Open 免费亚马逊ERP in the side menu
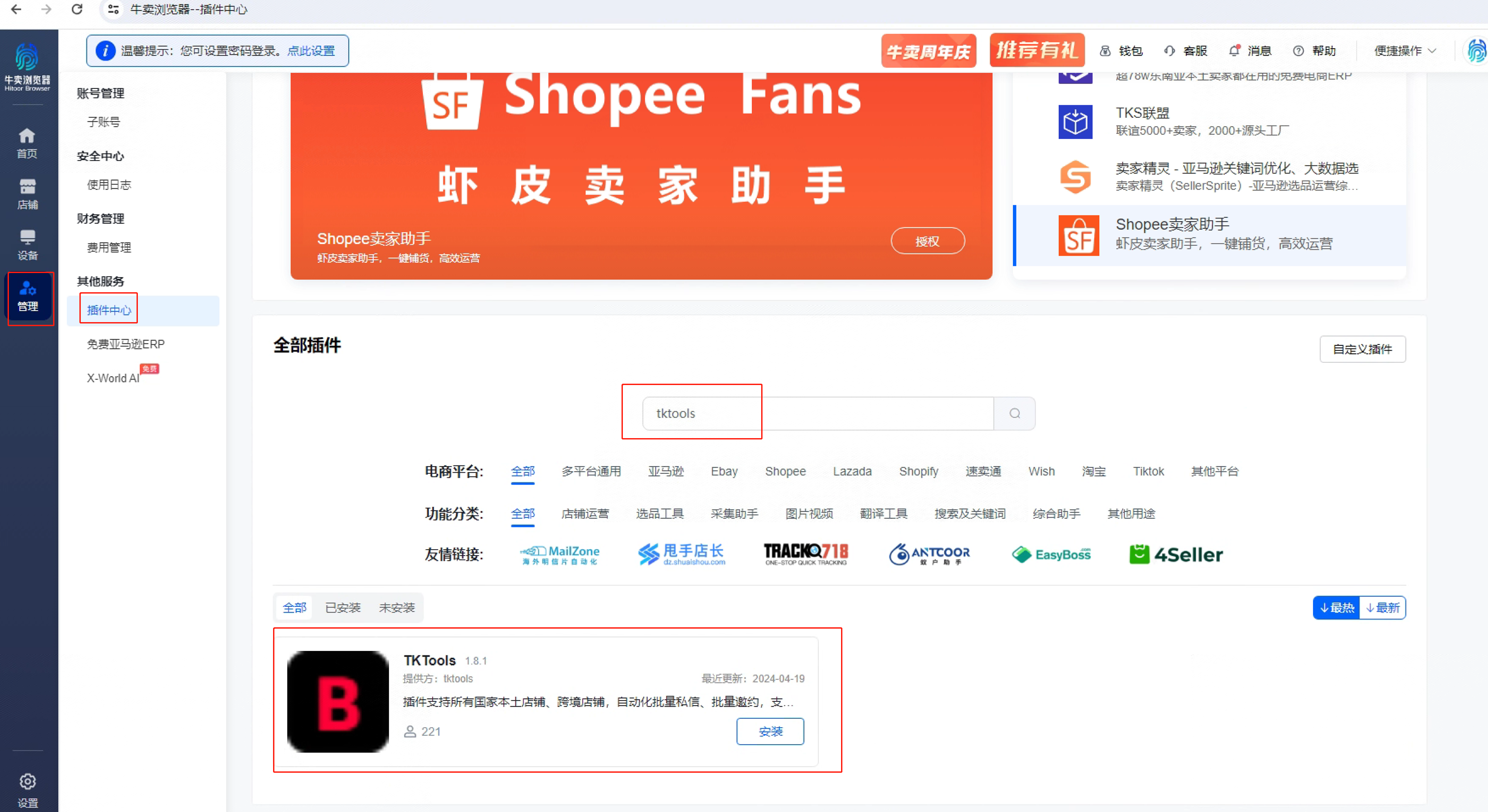This screenshot has height=812, width=1488. coord(125,345)
